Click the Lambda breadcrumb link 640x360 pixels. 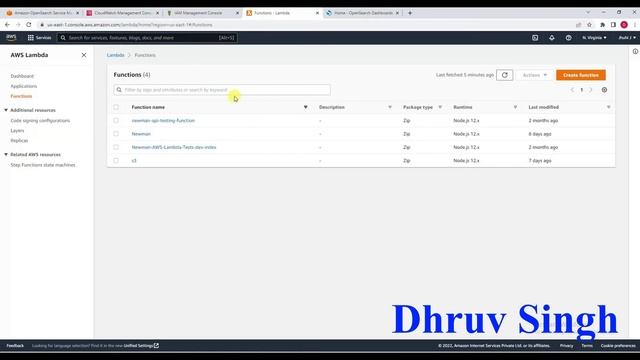pos(116,55)
